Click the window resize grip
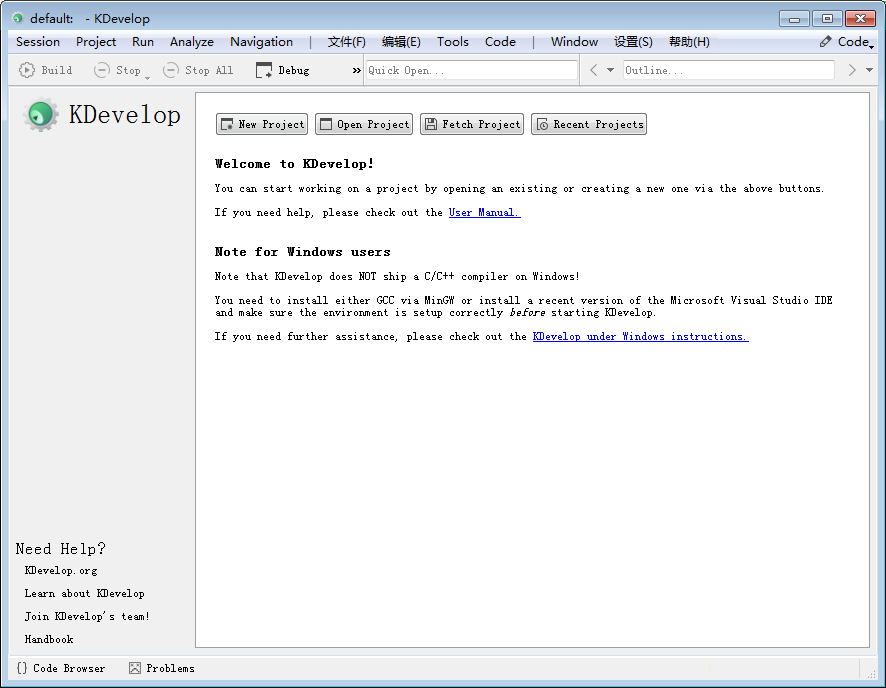 (872, 674)
